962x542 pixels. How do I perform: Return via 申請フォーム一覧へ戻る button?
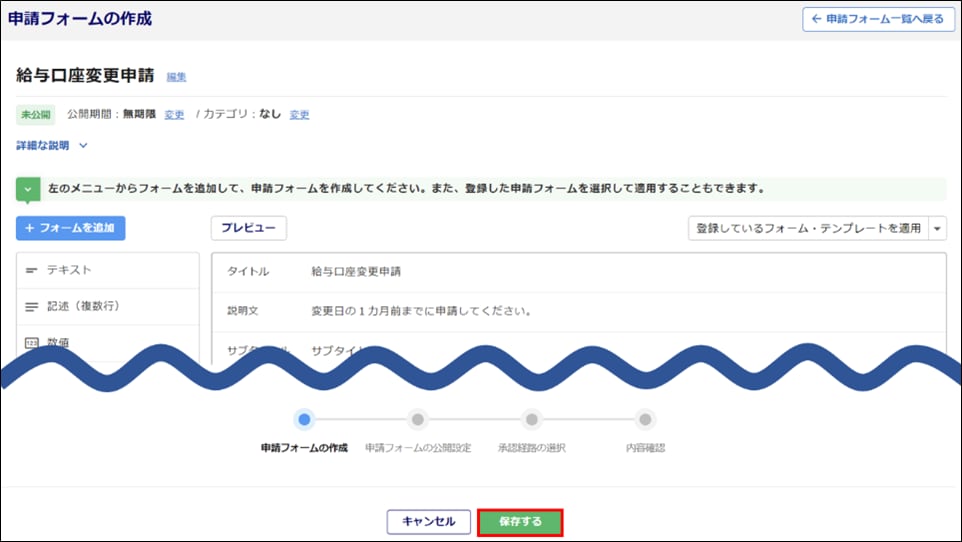coord(878,19)
